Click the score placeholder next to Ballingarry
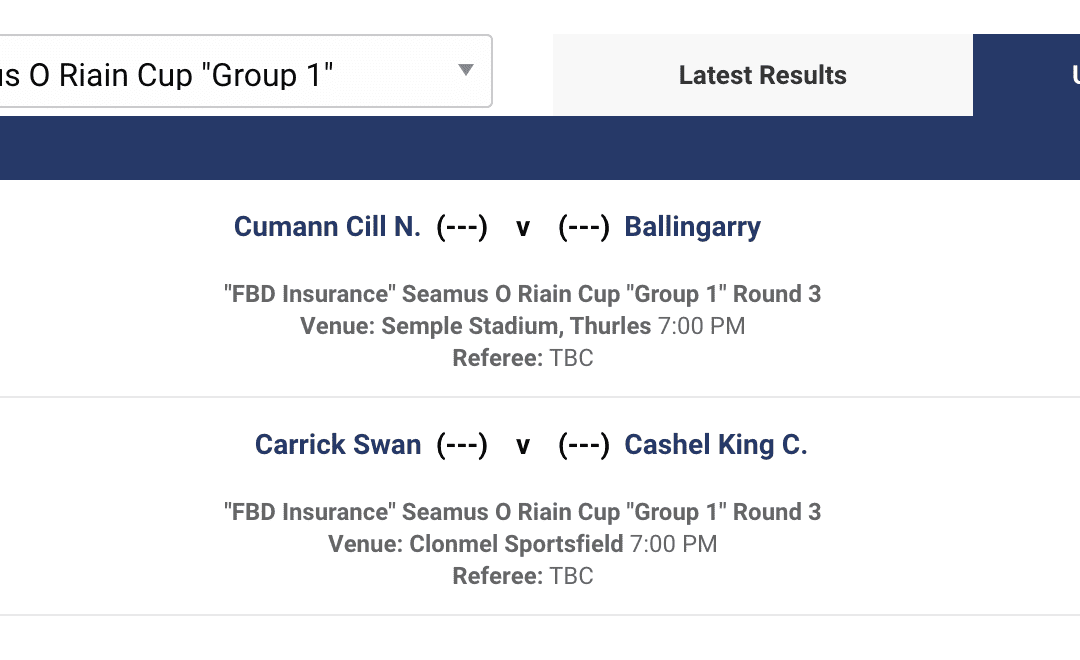Screen dimensions: 1080x660 tap(584, 227)
